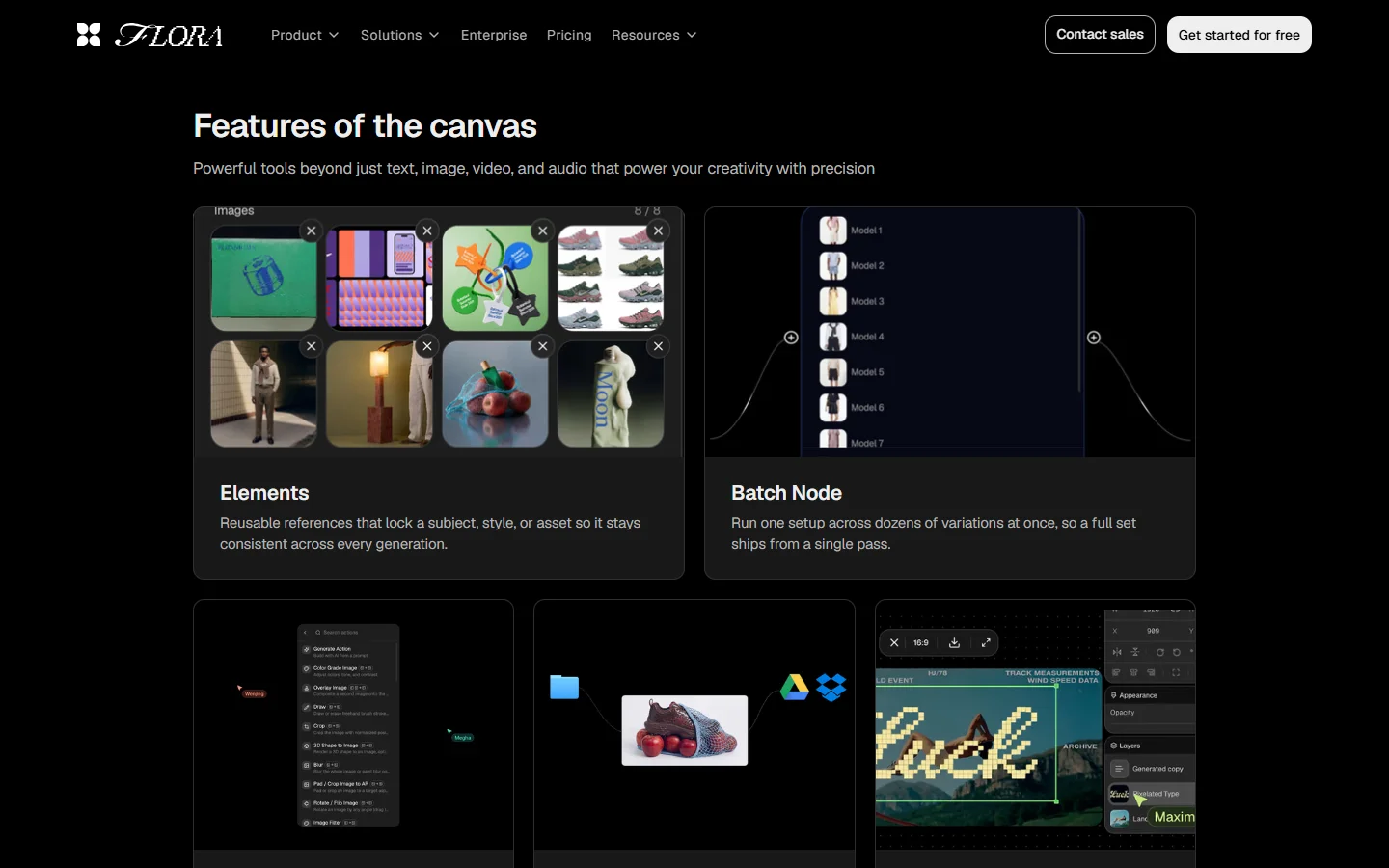Open the Solutions dropdown menu
The width and height of the screenshot is (1389, 868).
click(399, 35)
